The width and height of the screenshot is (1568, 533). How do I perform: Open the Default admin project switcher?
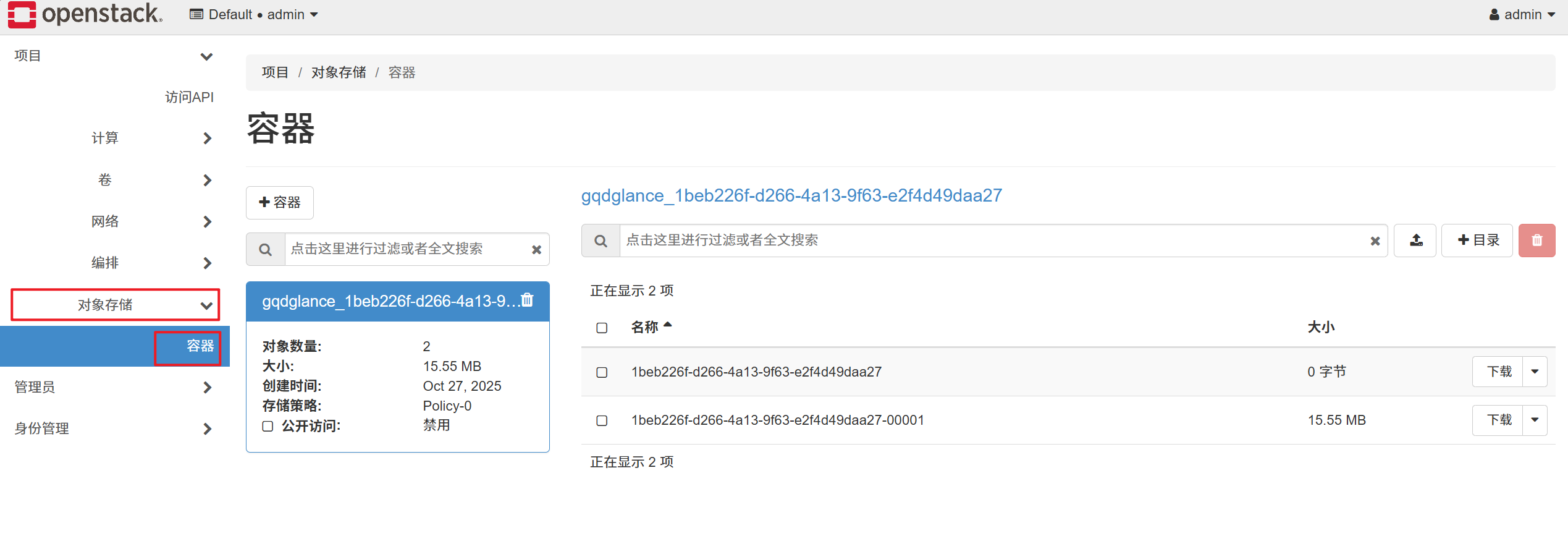pyautogui.click(x=254, y=14)
